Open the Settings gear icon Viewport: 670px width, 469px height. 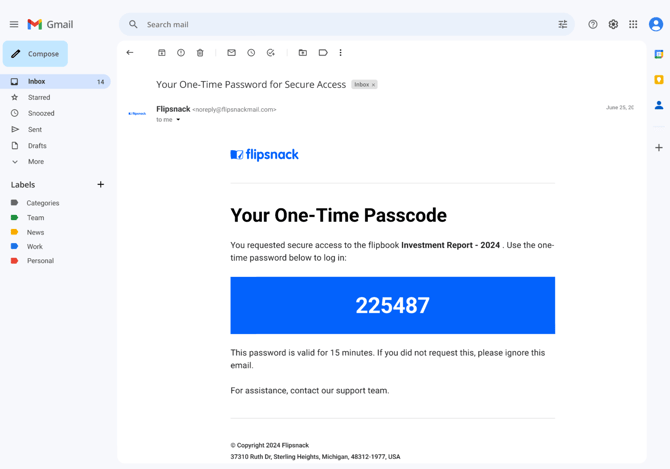click(x=613, y=24)
